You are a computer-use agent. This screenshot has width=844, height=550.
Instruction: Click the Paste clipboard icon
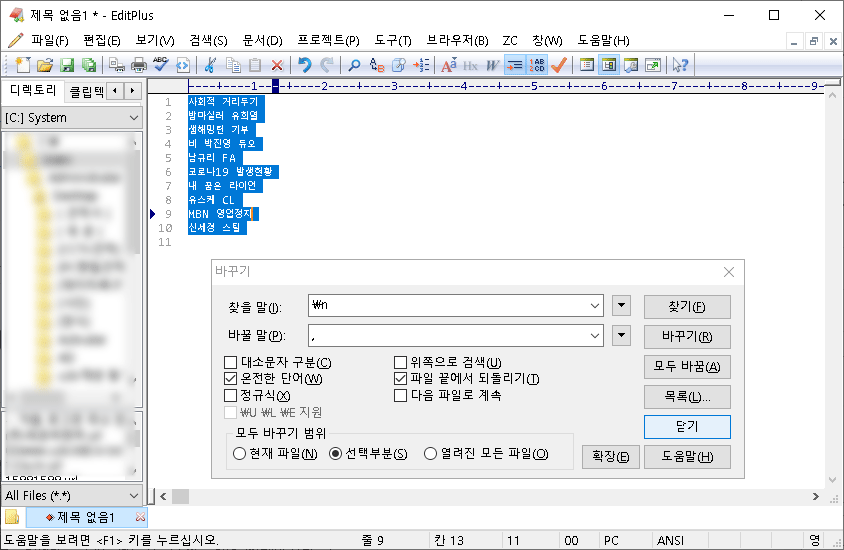click(x=255, y=65)
